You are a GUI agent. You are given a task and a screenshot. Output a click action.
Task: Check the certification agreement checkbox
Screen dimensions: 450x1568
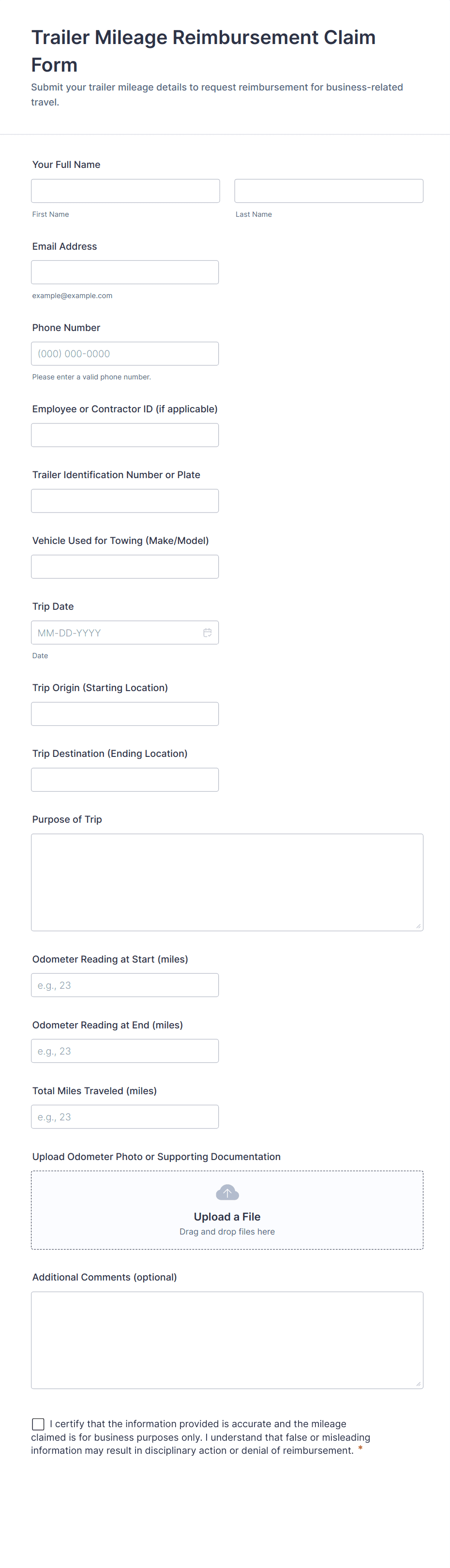[x=38, y=1424]
